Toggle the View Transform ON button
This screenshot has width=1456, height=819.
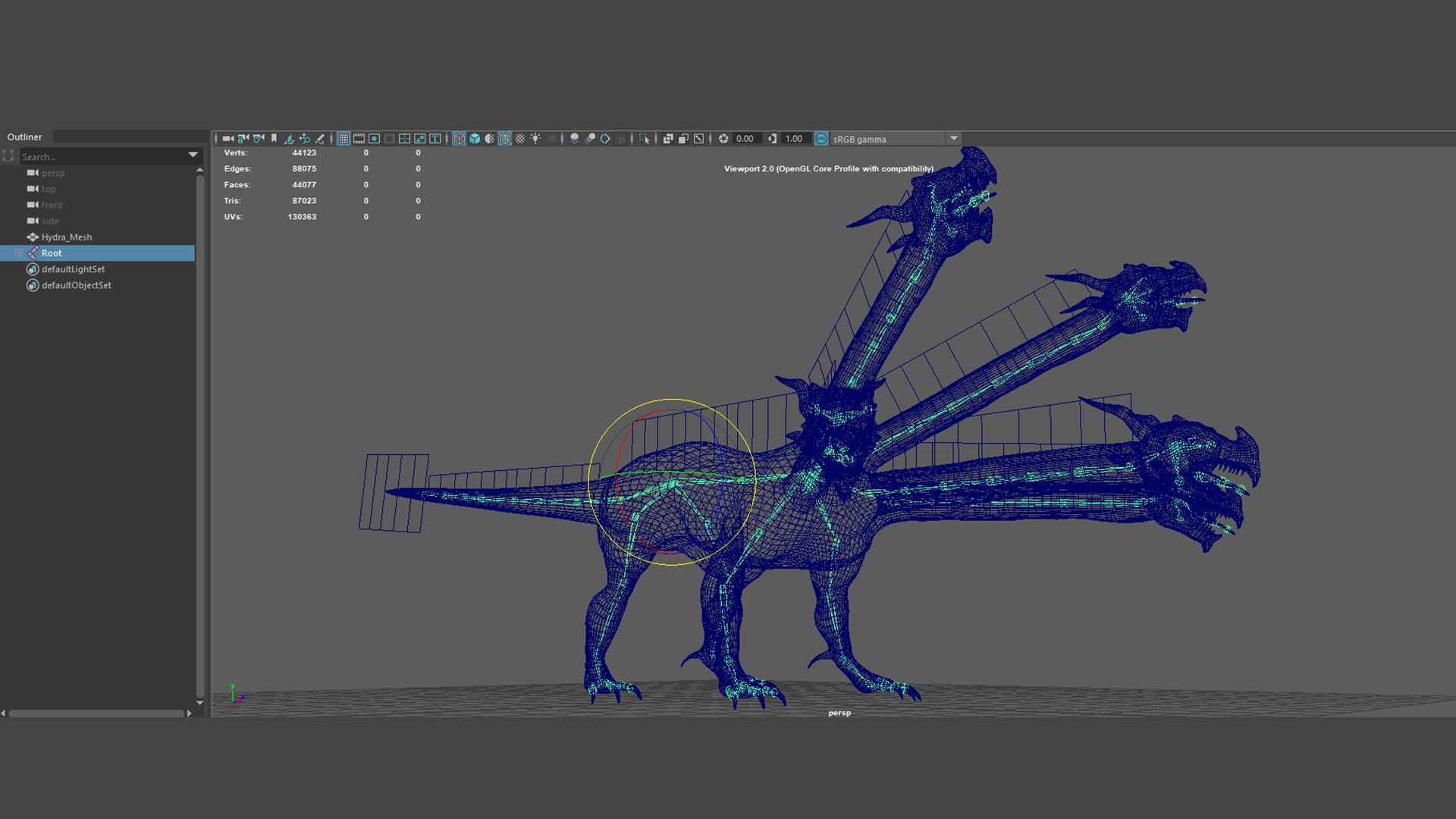click(x=821, y=139)
